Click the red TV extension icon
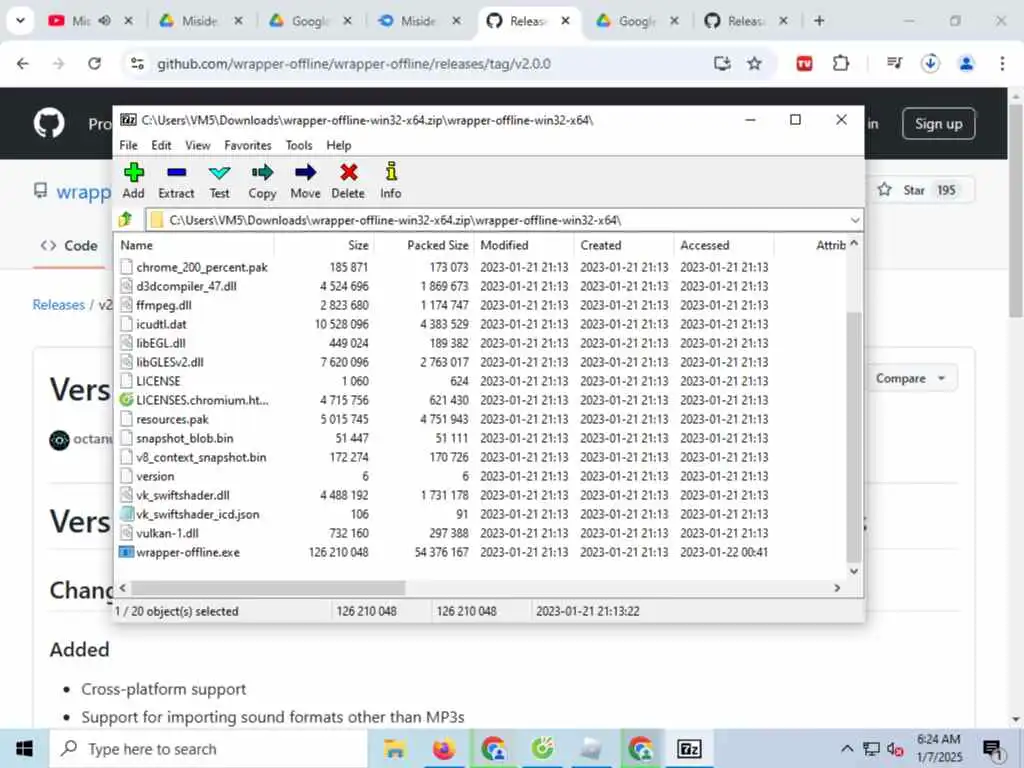Viewport: 1024px width, 768px height. pos(805,63)
